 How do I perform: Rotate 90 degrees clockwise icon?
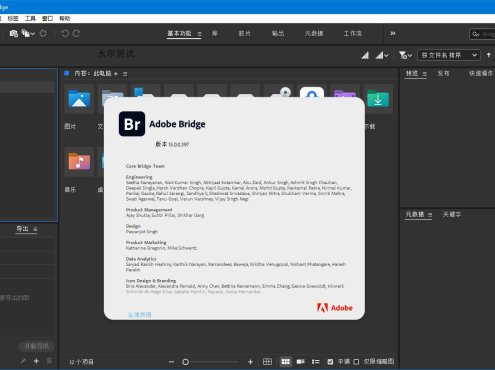[76, 33]
